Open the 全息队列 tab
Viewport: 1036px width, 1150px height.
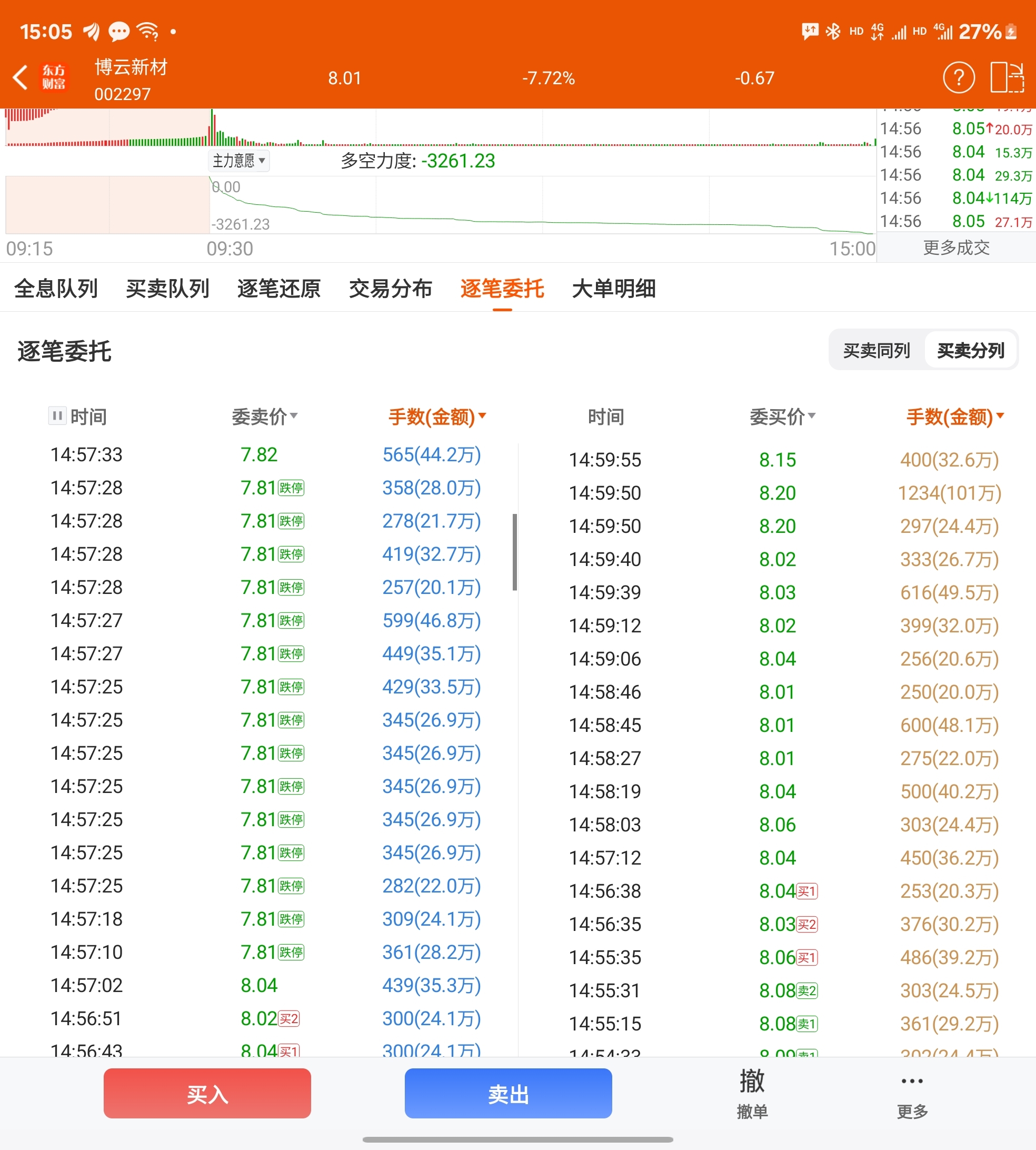(x=56, y=289)
